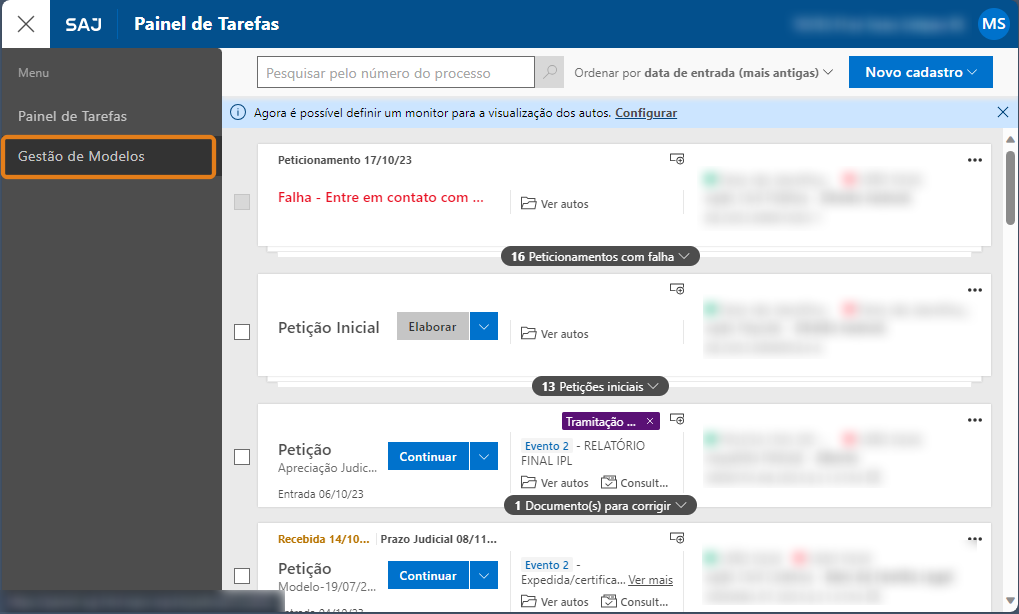This screenshot has width=1019, height=614.
Task: Click the Configurar link in the banner
Action: (x=645, y=113)
